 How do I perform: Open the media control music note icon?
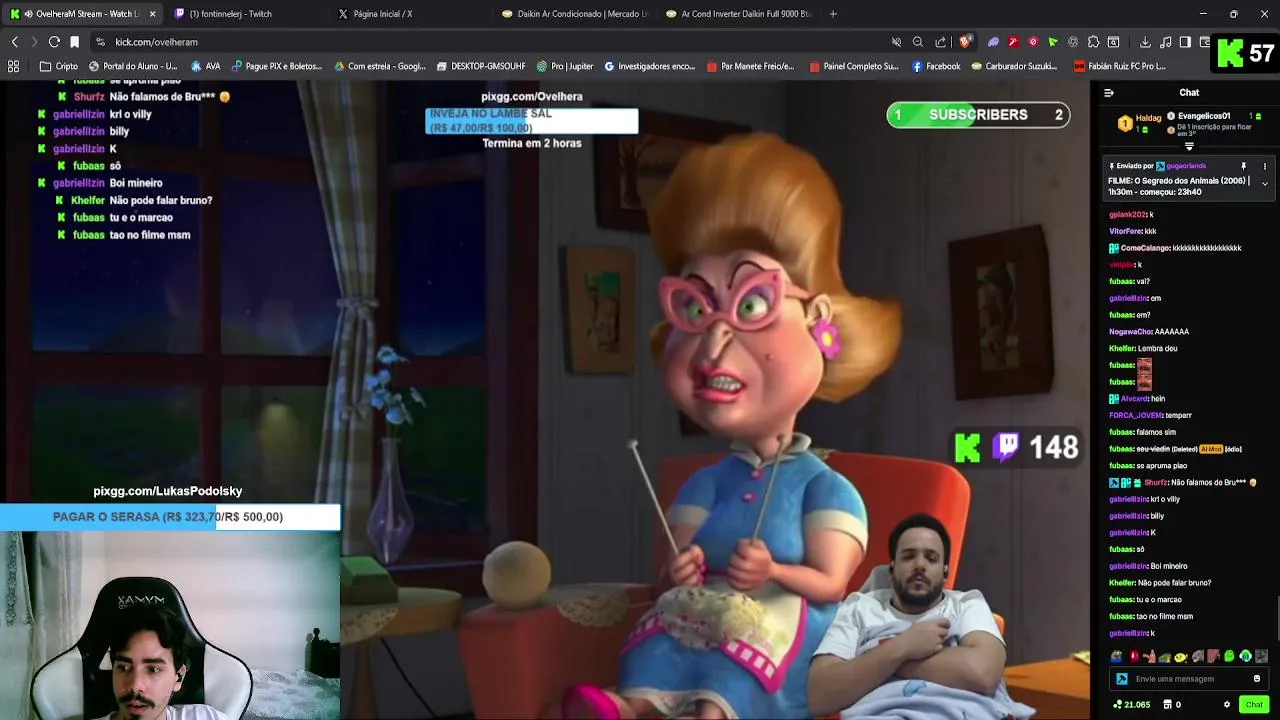coord(1165,42)
